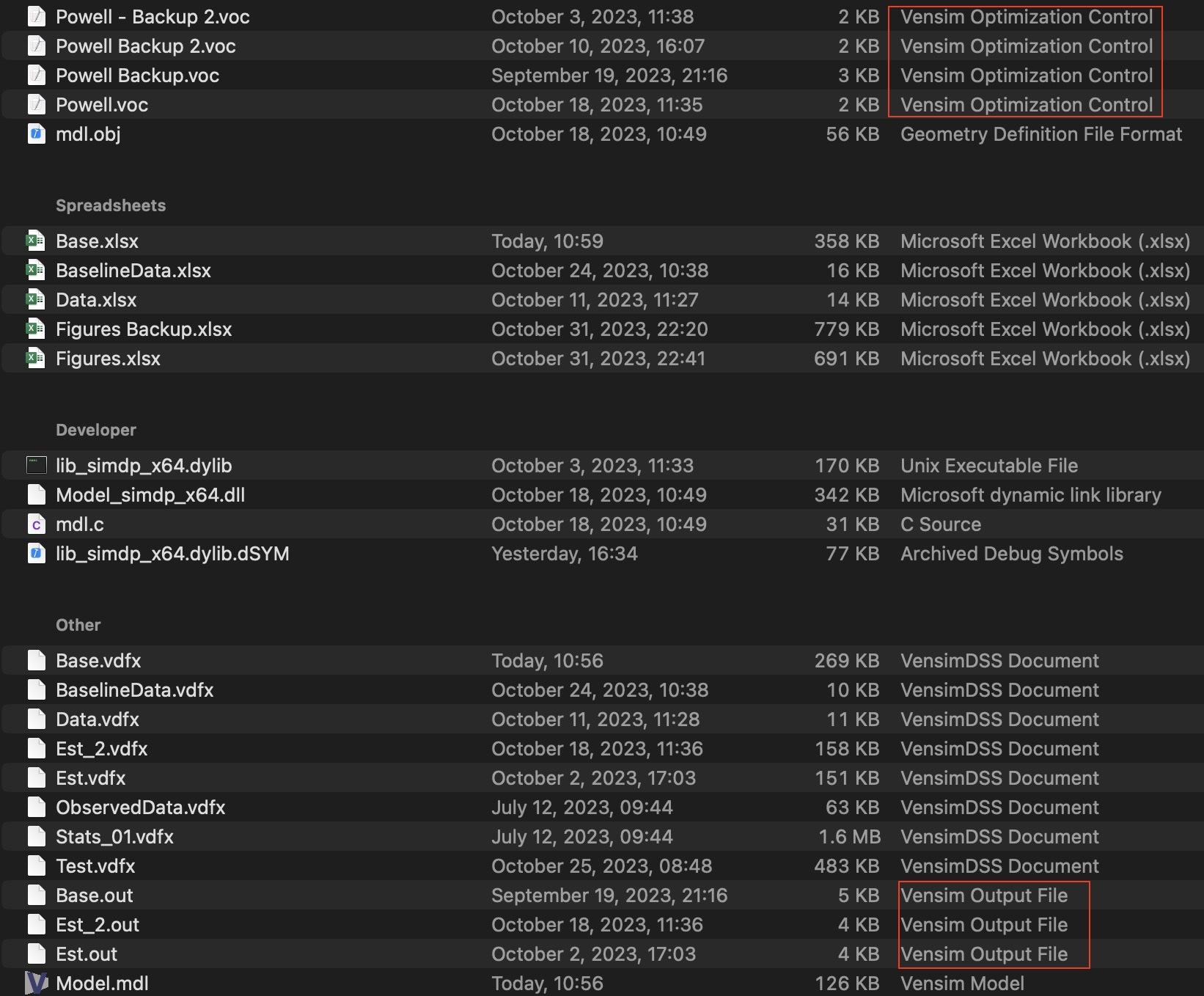1204x996 pixels.
Task: Select the lib_simdp_x64.dylib file name
Action: pos(144,466)
